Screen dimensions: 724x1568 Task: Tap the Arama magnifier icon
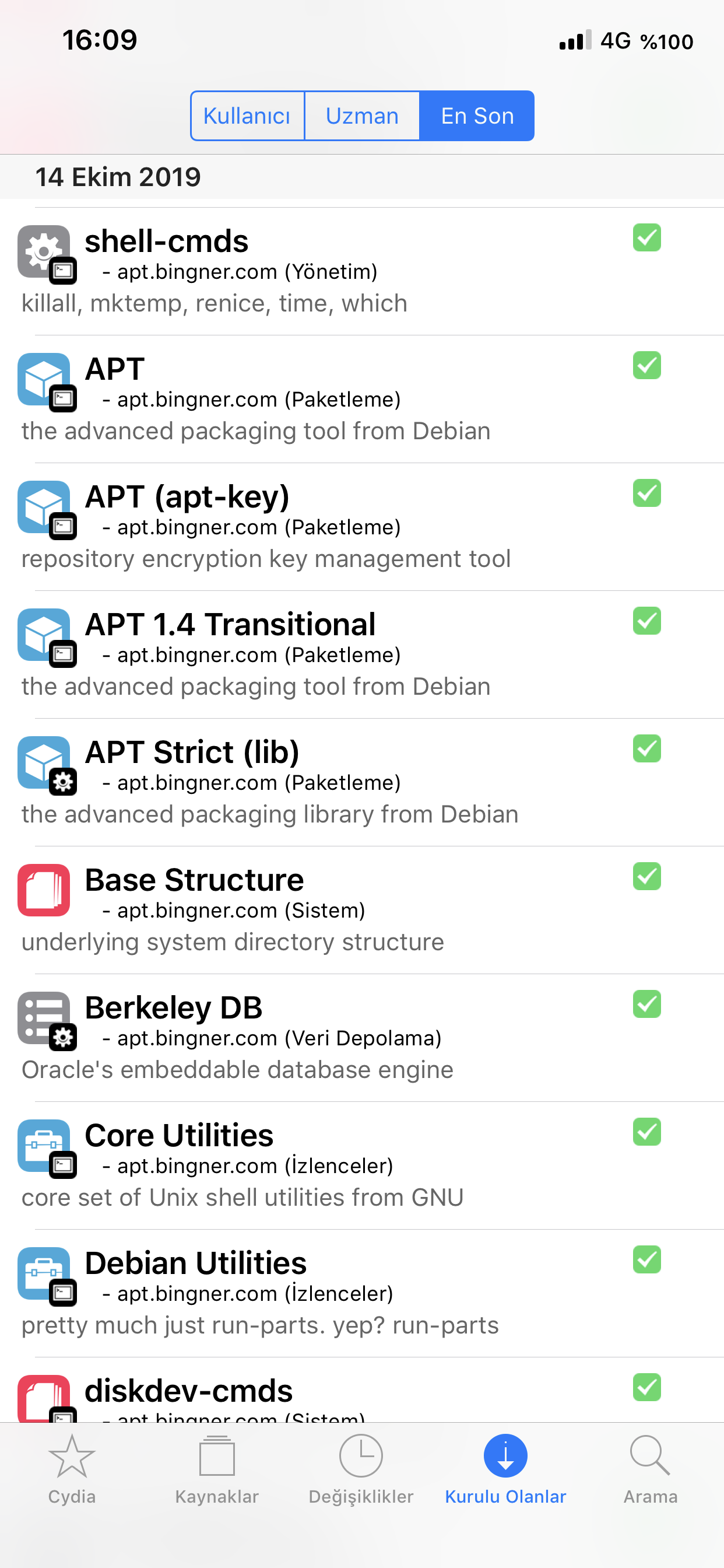pyautogui.click(x=650, y=1456)
